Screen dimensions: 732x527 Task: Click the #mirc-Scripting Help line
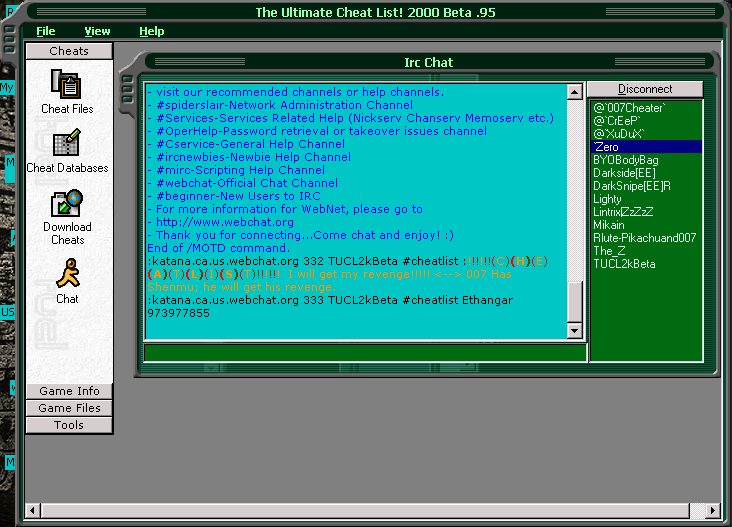[x=236, y=170]
